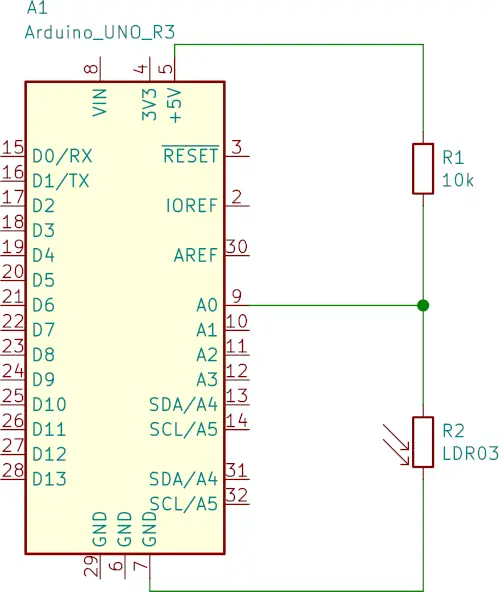The image size is (500, 592).
Task: Click pin number 30 beside AREF
Action: point(237,247)
